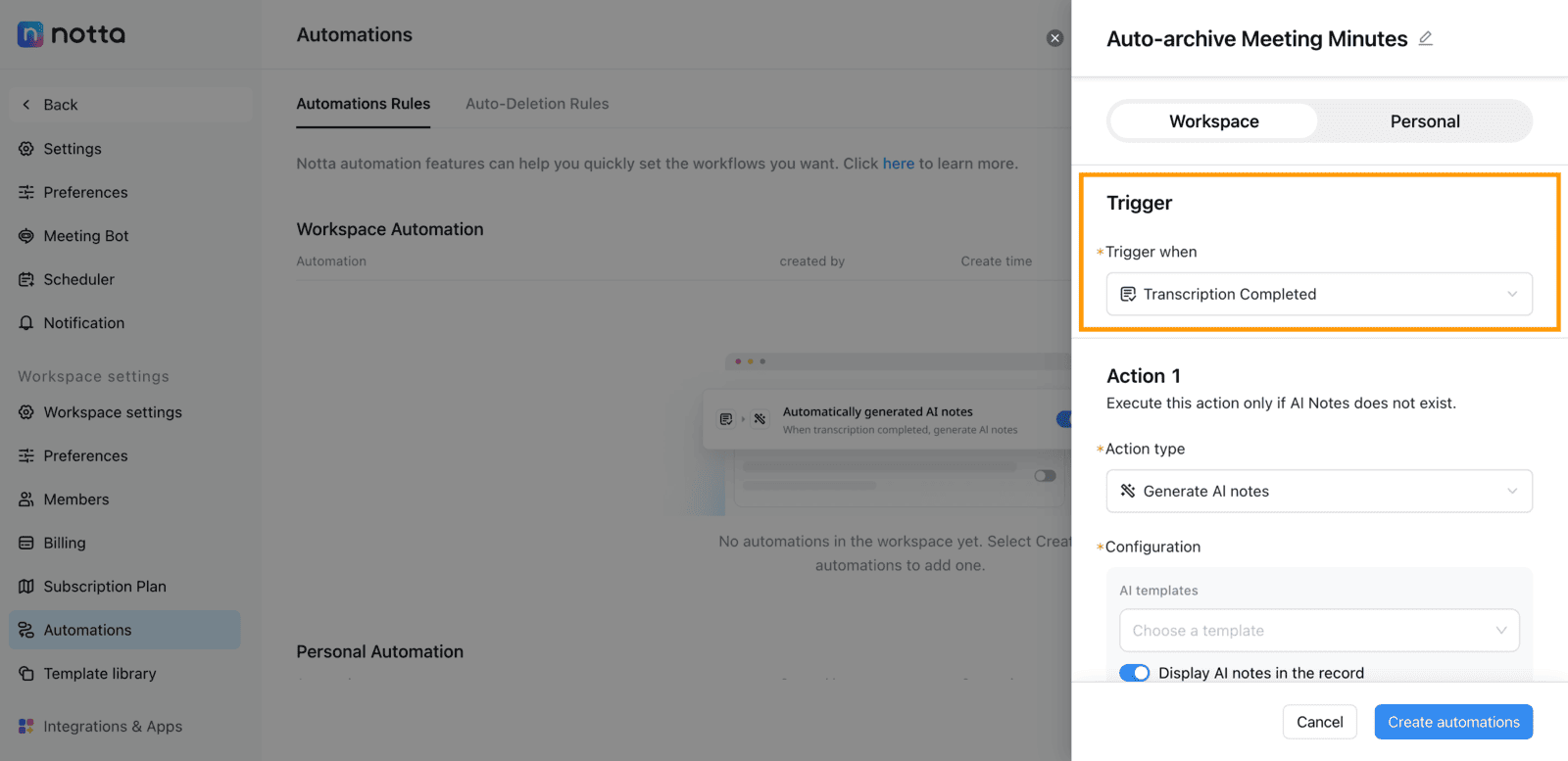Click the top Preferences sliders icon
This screenshot has width=1568, height=761.
pos(26,192)
